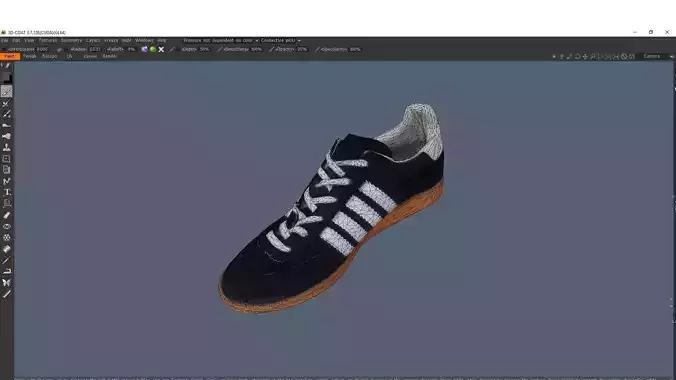Switch to the UV tab
676x380 pixels.
pos(69,57)
